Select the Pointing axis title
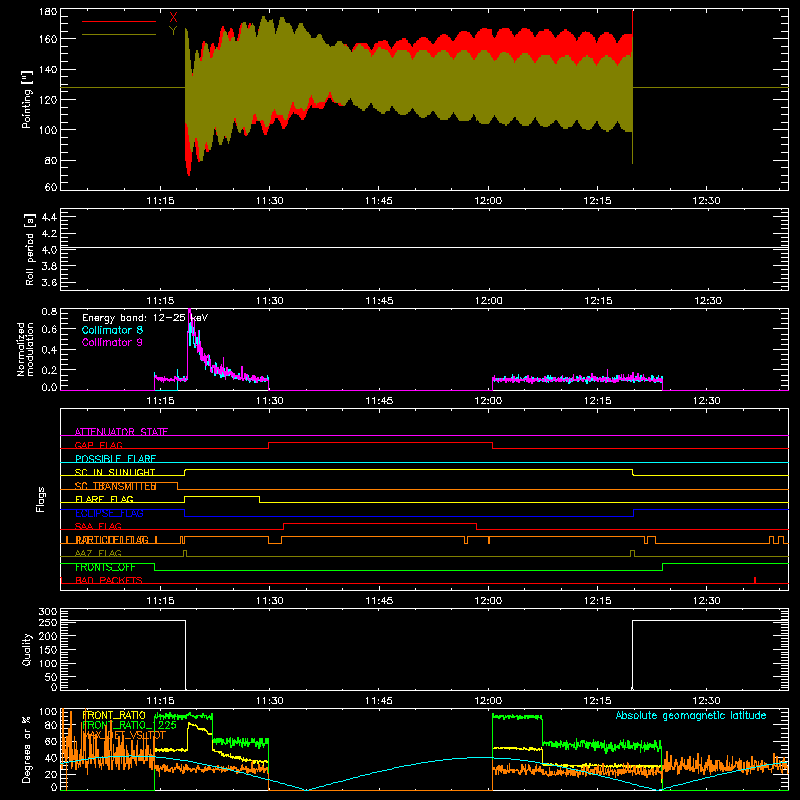 [x=27, y=99]
